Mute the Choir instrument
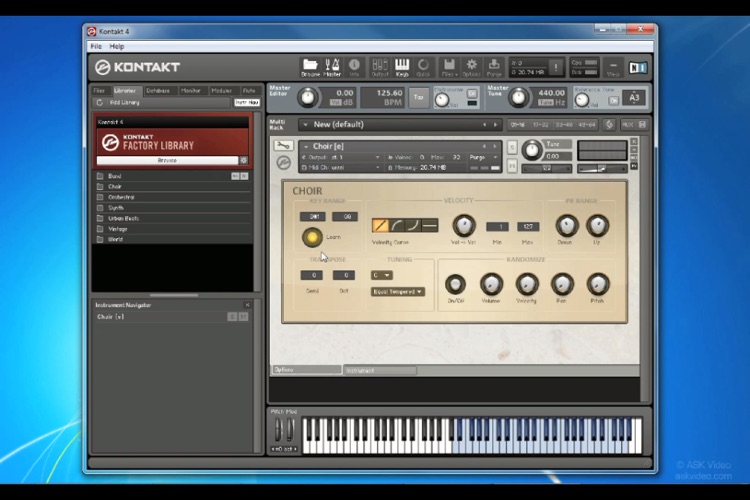The width and height of the screenshot is (750, 500). (512, 166)
